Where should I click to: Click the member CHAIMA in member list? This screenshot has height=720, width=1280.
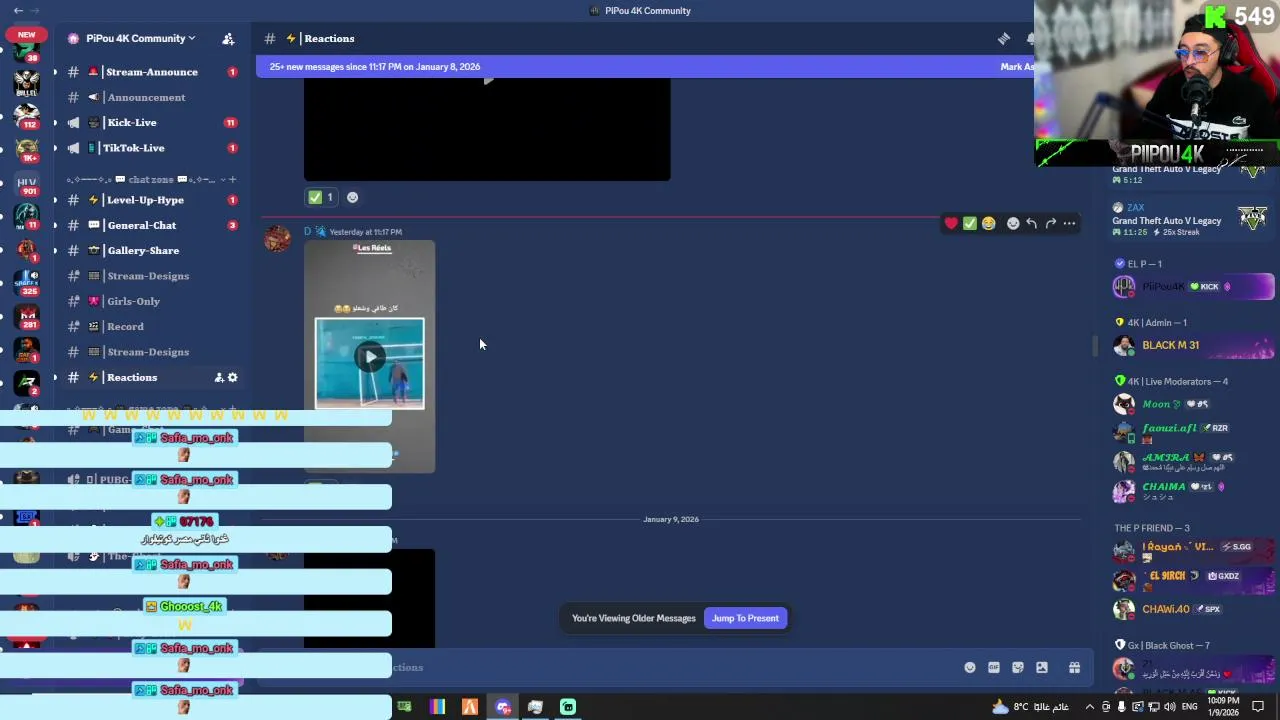click(1192, 490)
